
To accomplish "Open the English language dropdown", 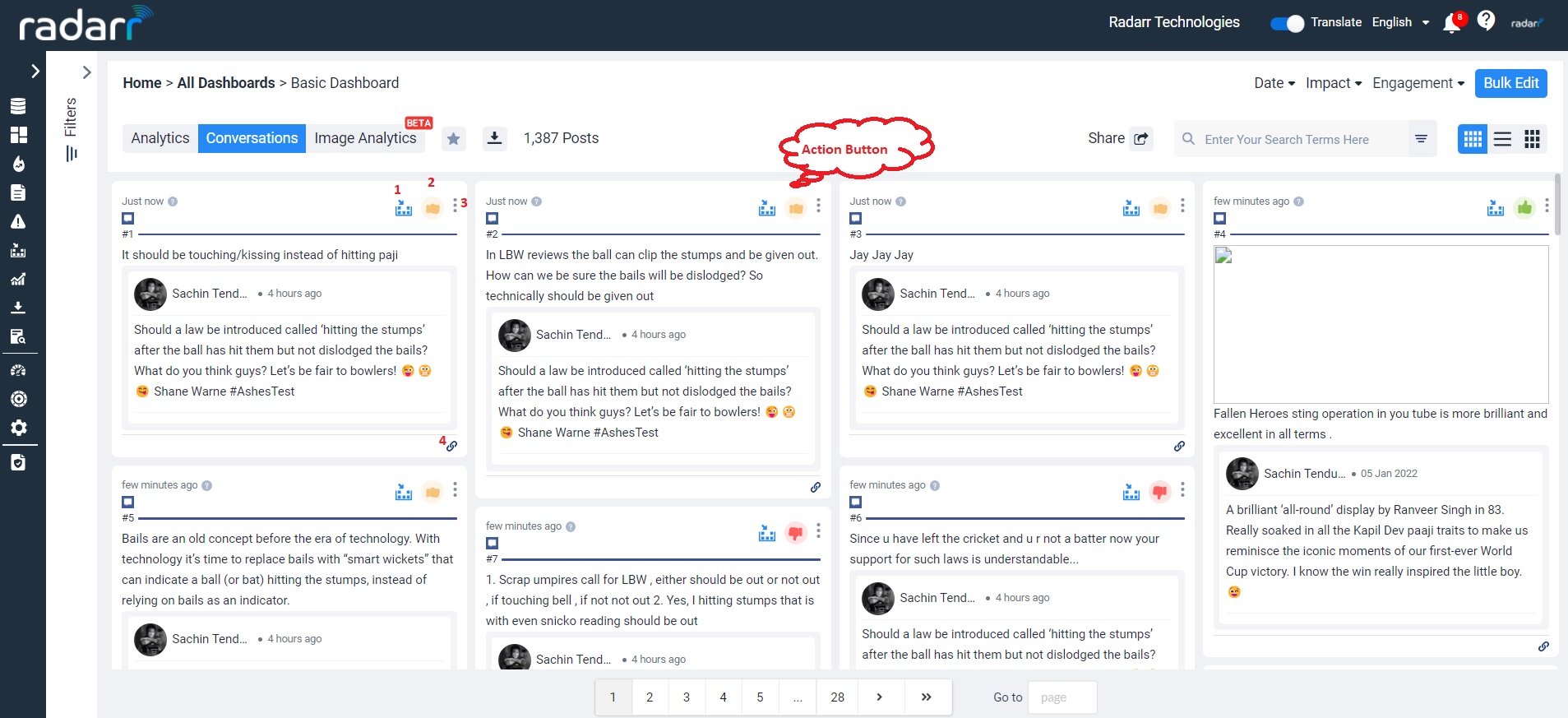I will click(x=1400, y=22).
